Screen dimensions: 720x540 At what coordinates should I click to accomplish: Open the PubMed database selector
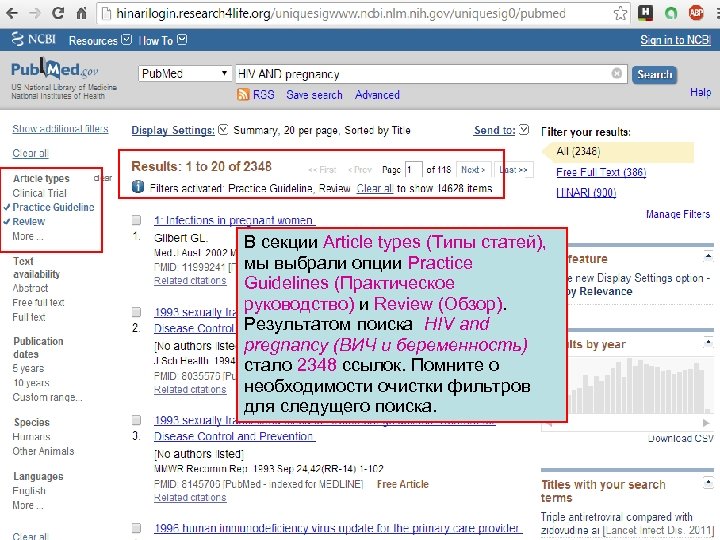(x=184, y=73)
